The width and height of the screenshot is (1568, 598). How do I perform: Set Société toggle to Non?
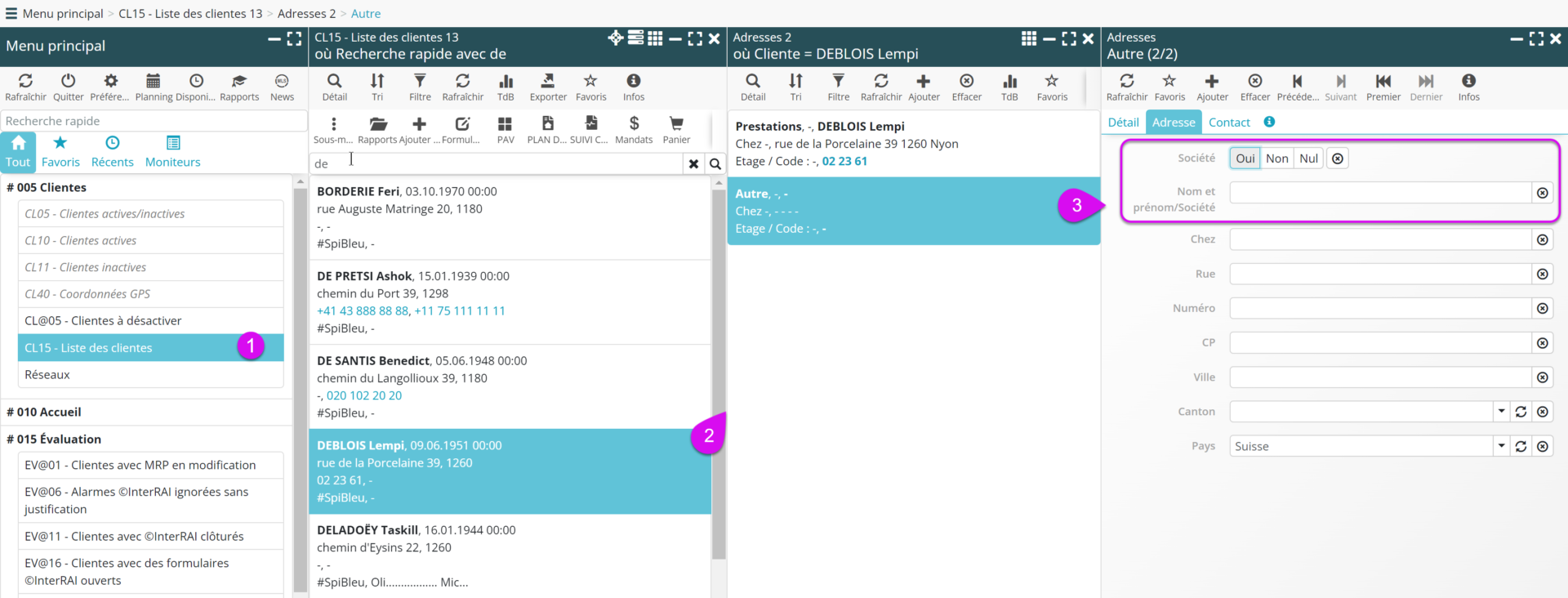pyautogui.click(x=1276, y=158)
